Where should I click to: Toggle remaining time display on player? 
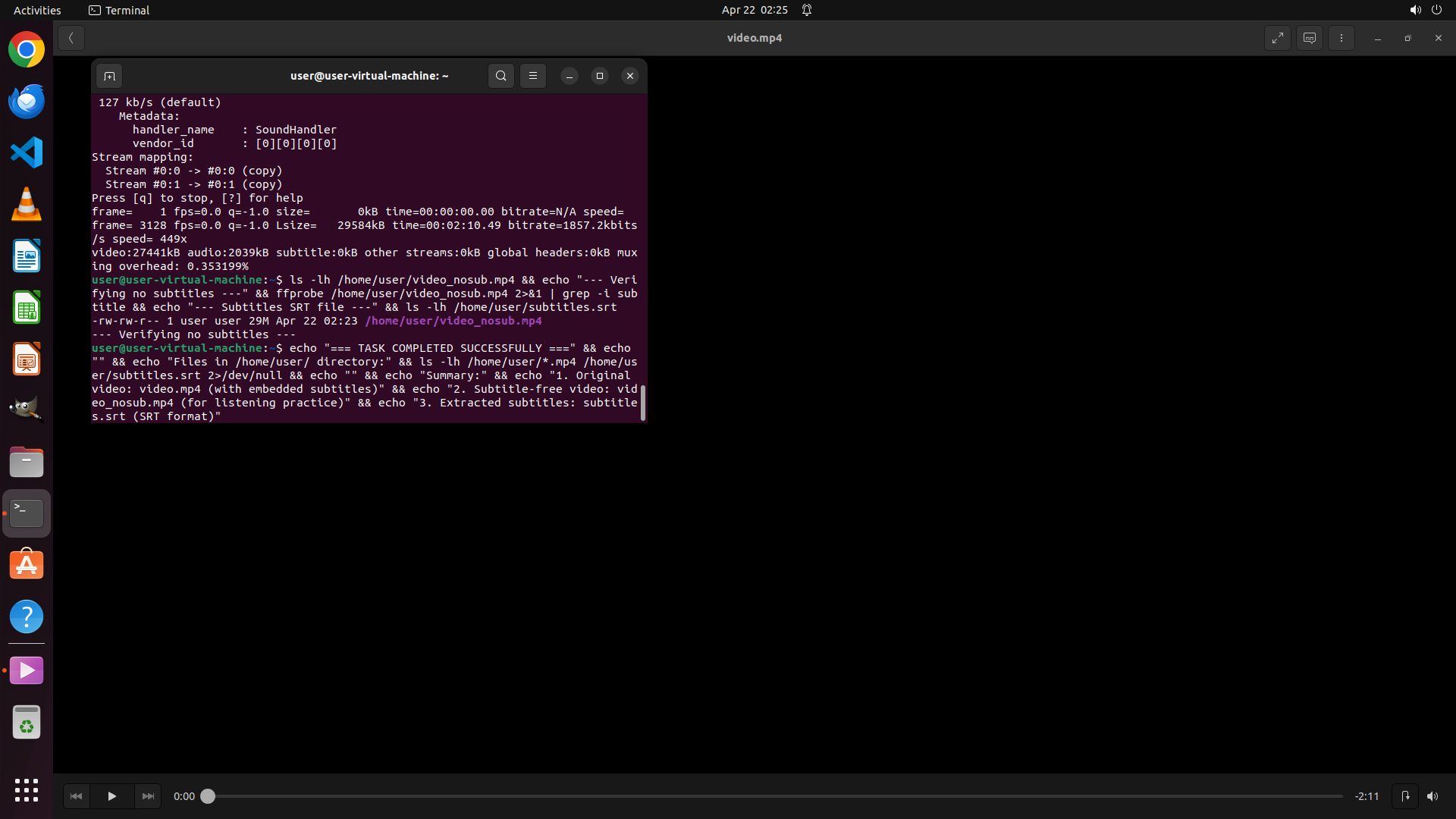[1367, 796]
